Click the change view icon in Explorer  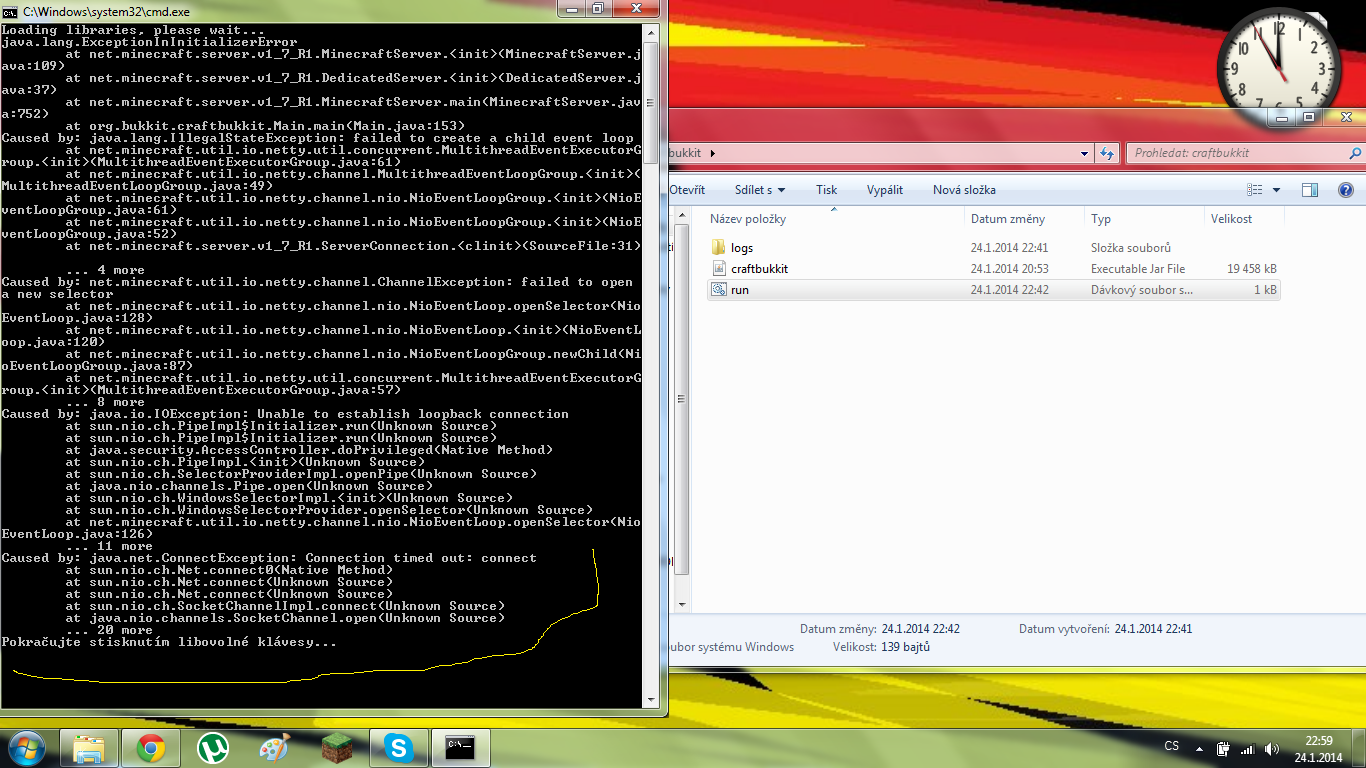pyautogui.click(x=1255, y=190)
